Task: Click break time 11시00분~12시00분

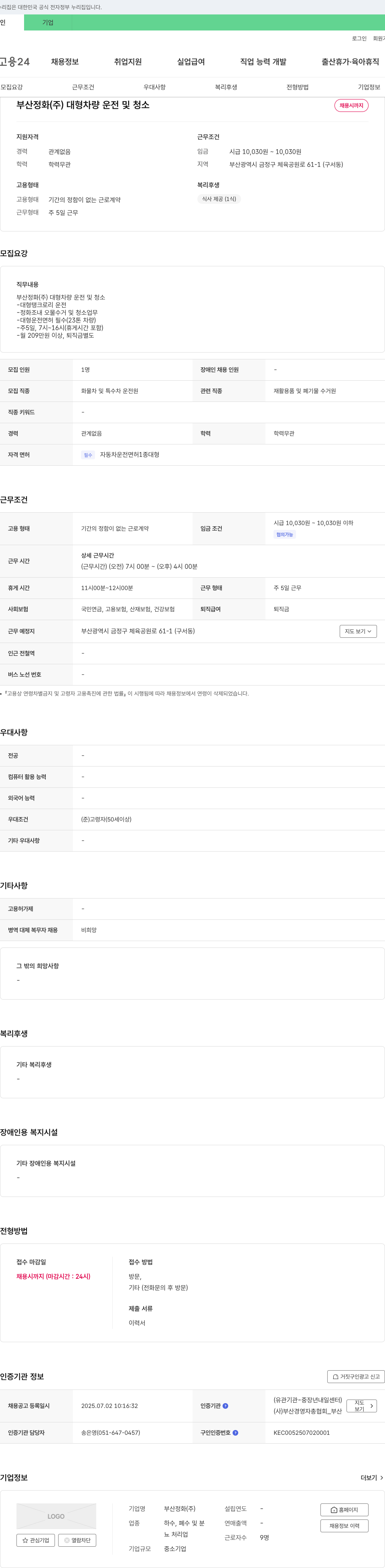Action: (x=107, y=588)
